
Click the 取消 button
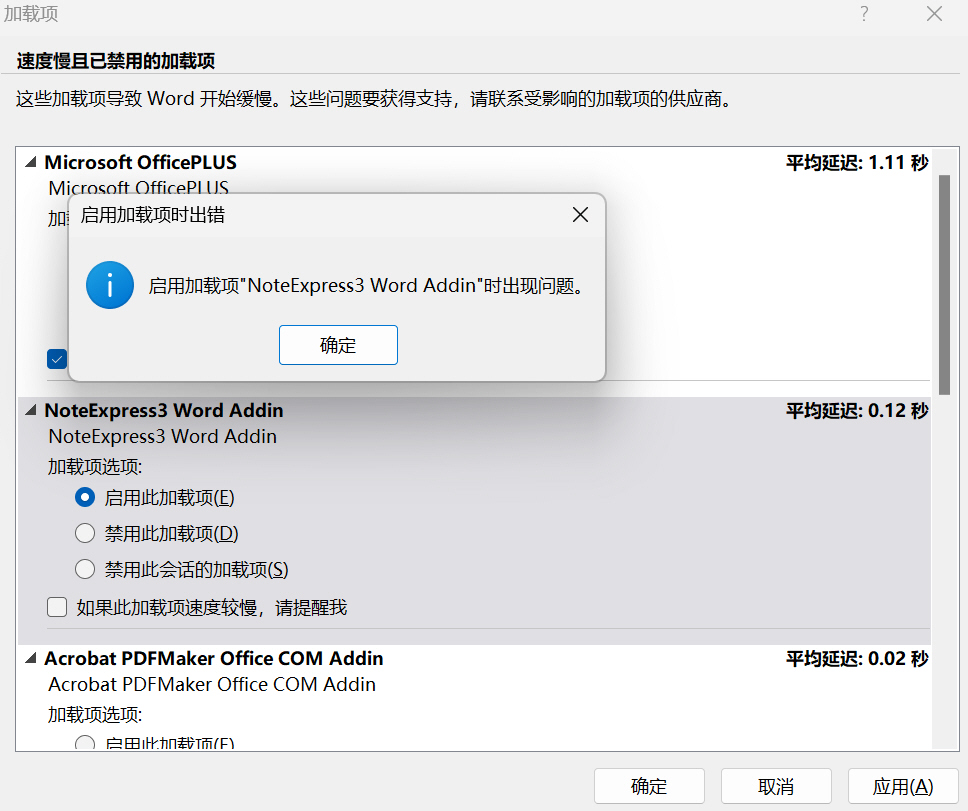(776, 786)
